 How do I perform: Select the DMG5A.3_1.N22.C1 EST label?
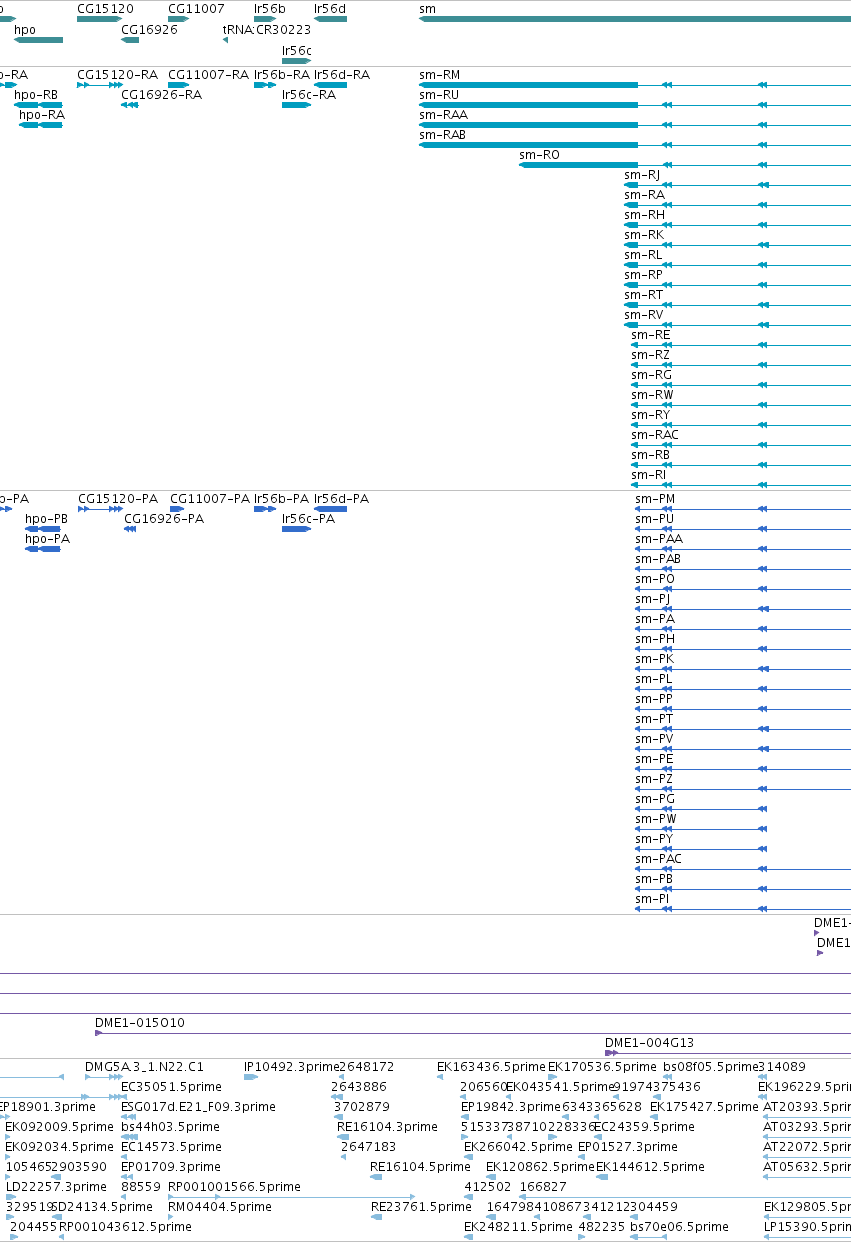[144, 1067]
